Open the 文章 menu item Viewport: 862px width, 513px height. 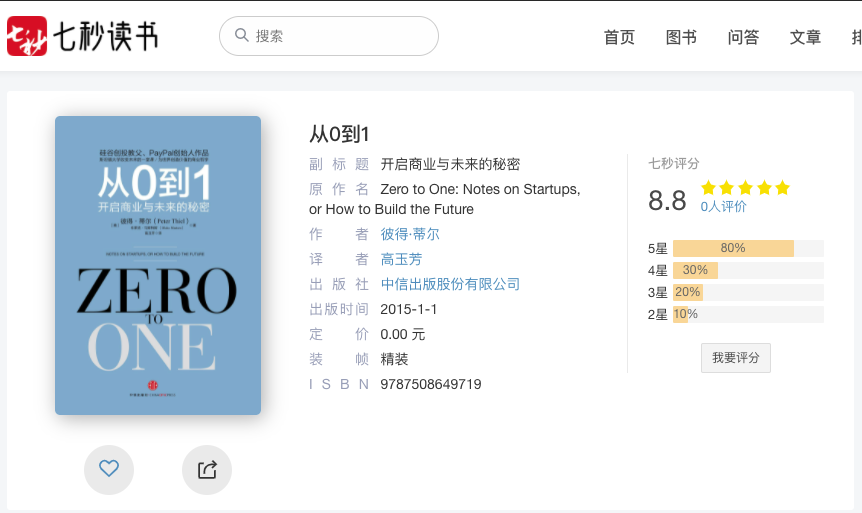point(805,37)
